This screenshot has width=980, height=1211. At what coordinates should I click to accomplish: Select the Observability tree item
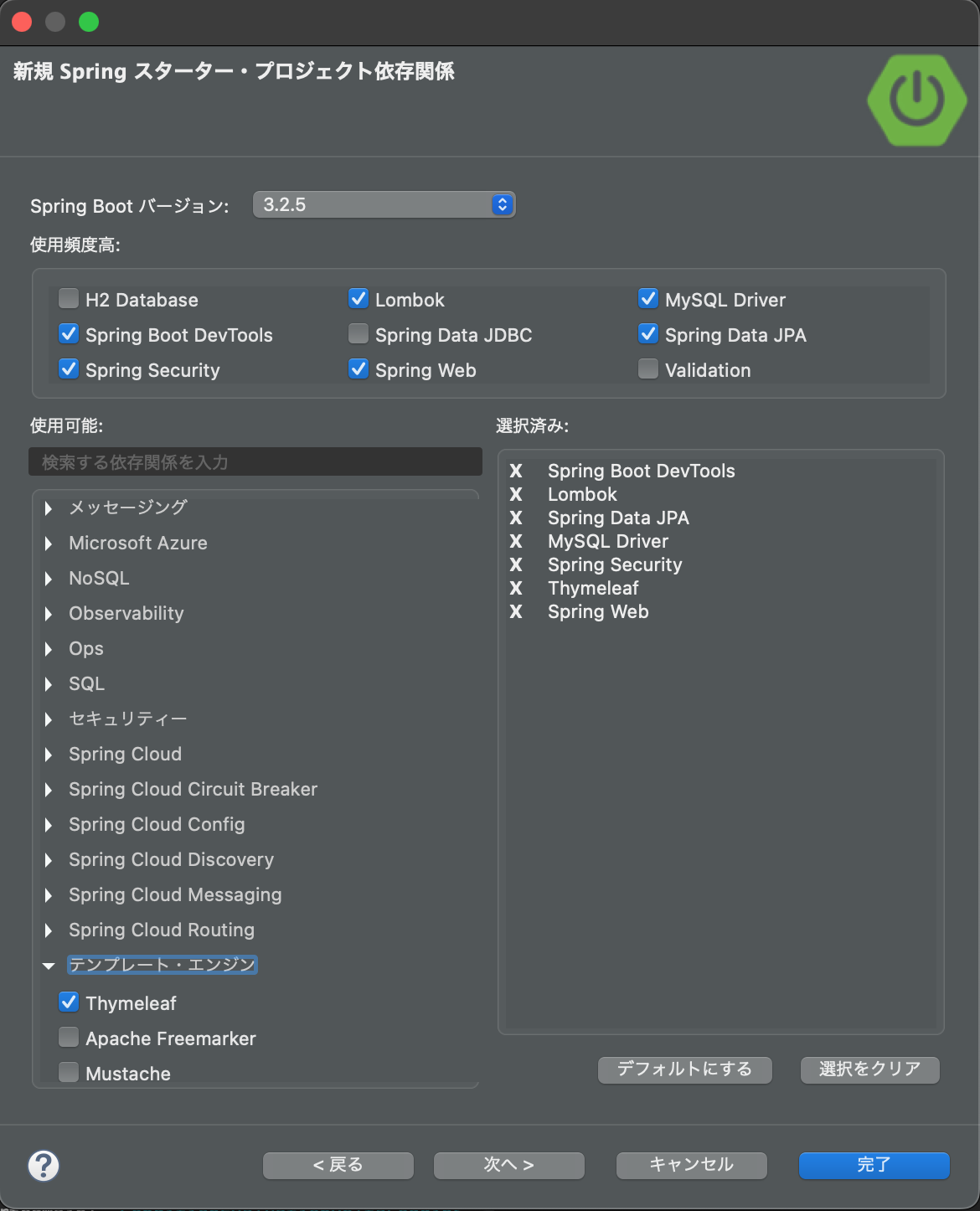pos(126,613)
